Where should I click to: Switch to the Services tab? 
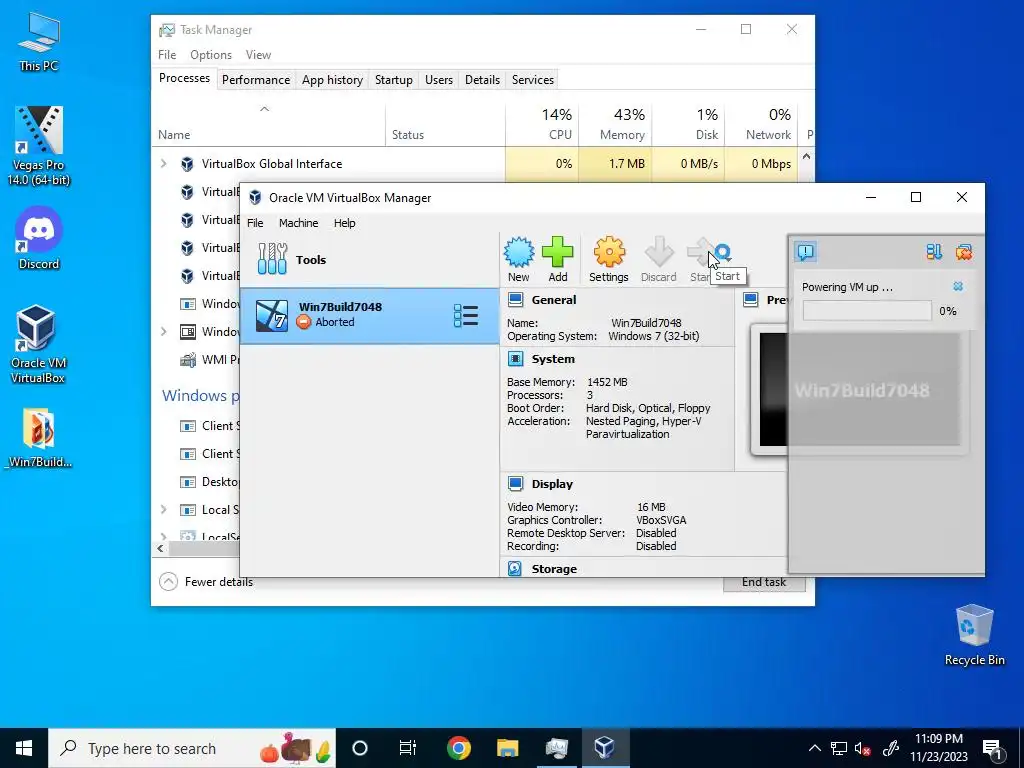533,80
